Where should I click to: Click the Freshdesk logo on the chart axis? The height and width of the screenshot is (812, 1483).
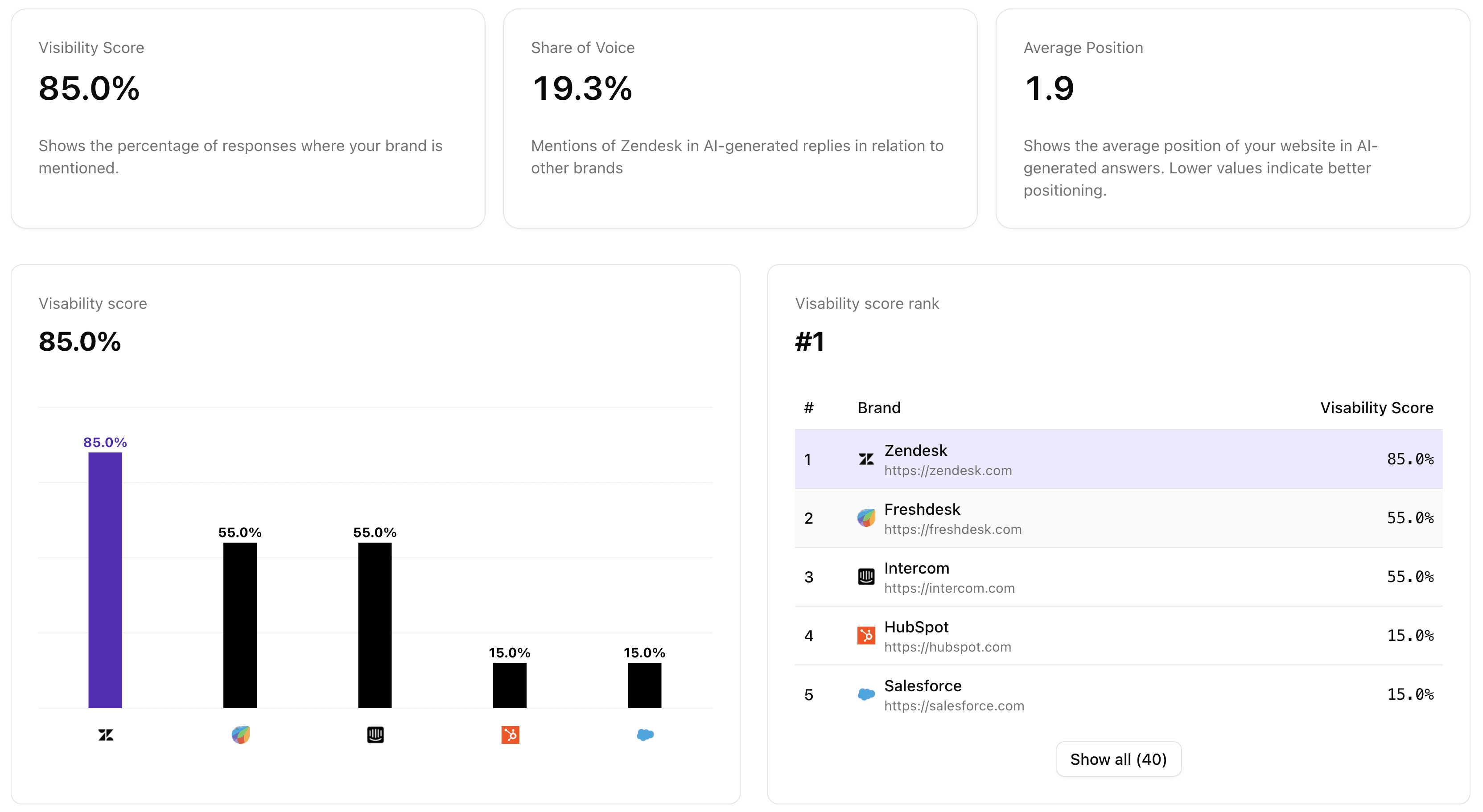(241, 734)
